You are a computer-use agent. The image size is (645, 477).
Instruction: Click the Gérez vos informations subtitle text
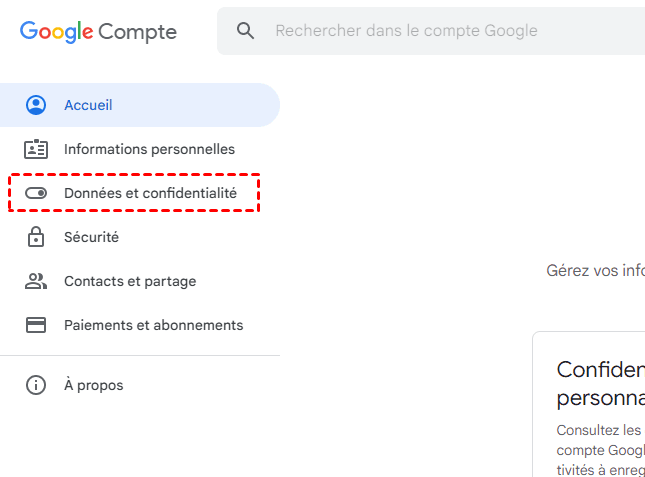pyautogui.click(x=595, y=270)
